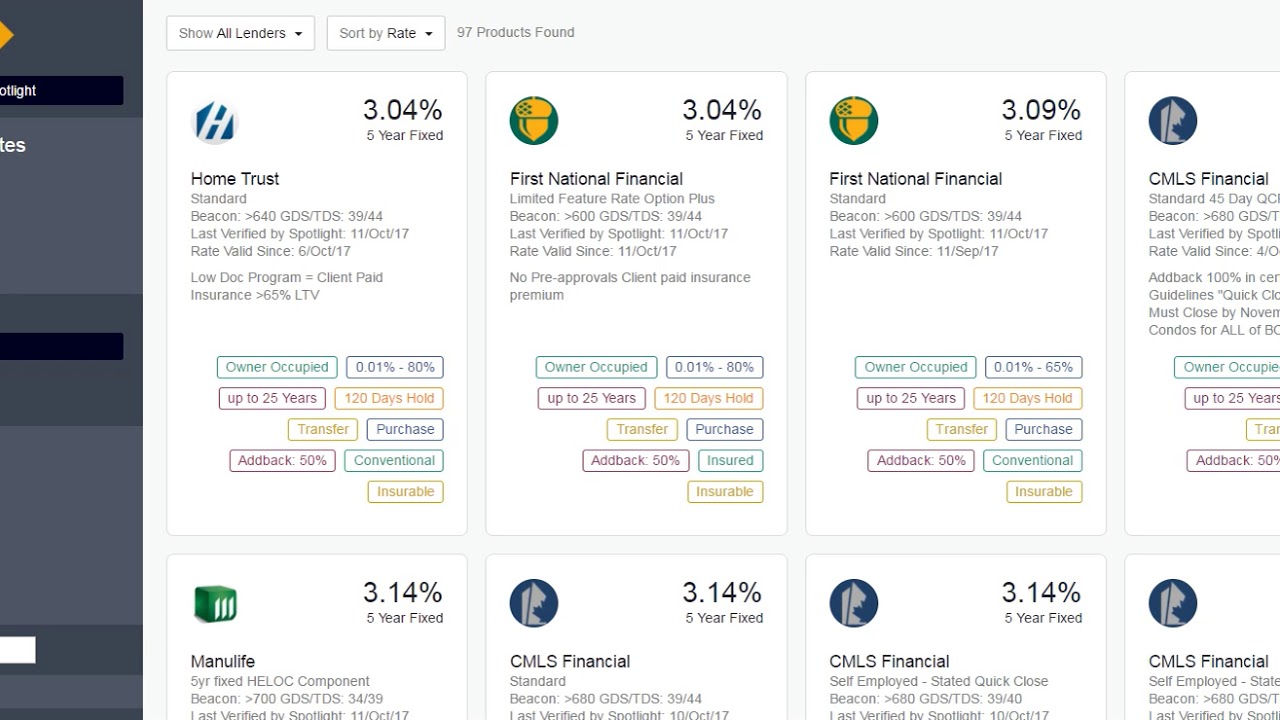1280x720 pixels.
Task: Click Transfer tag on Home Trust card
Action: [x=323, y=429]
